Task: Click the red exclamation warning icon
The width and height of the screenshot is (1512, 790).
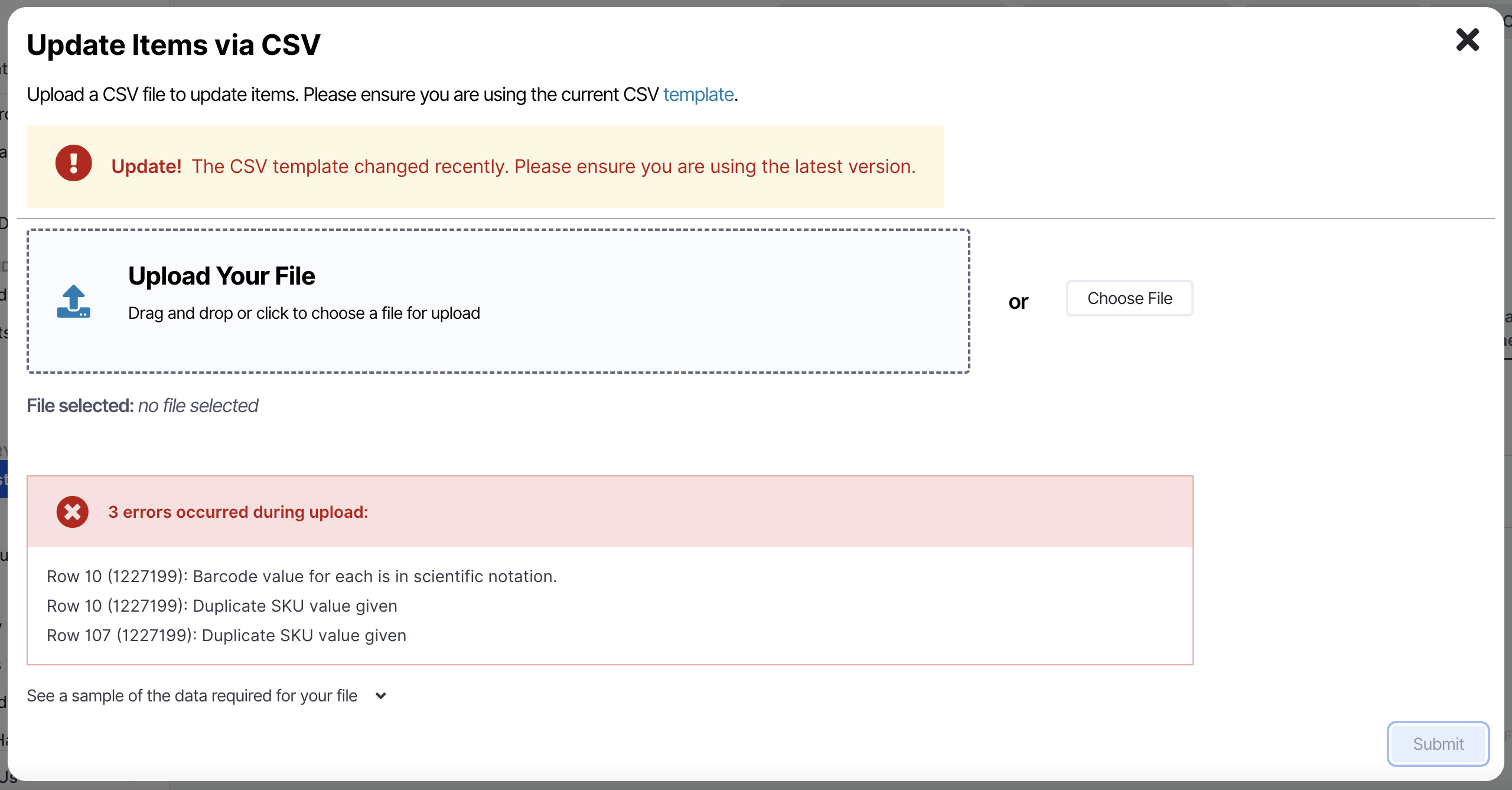Action: pos(74,163)
